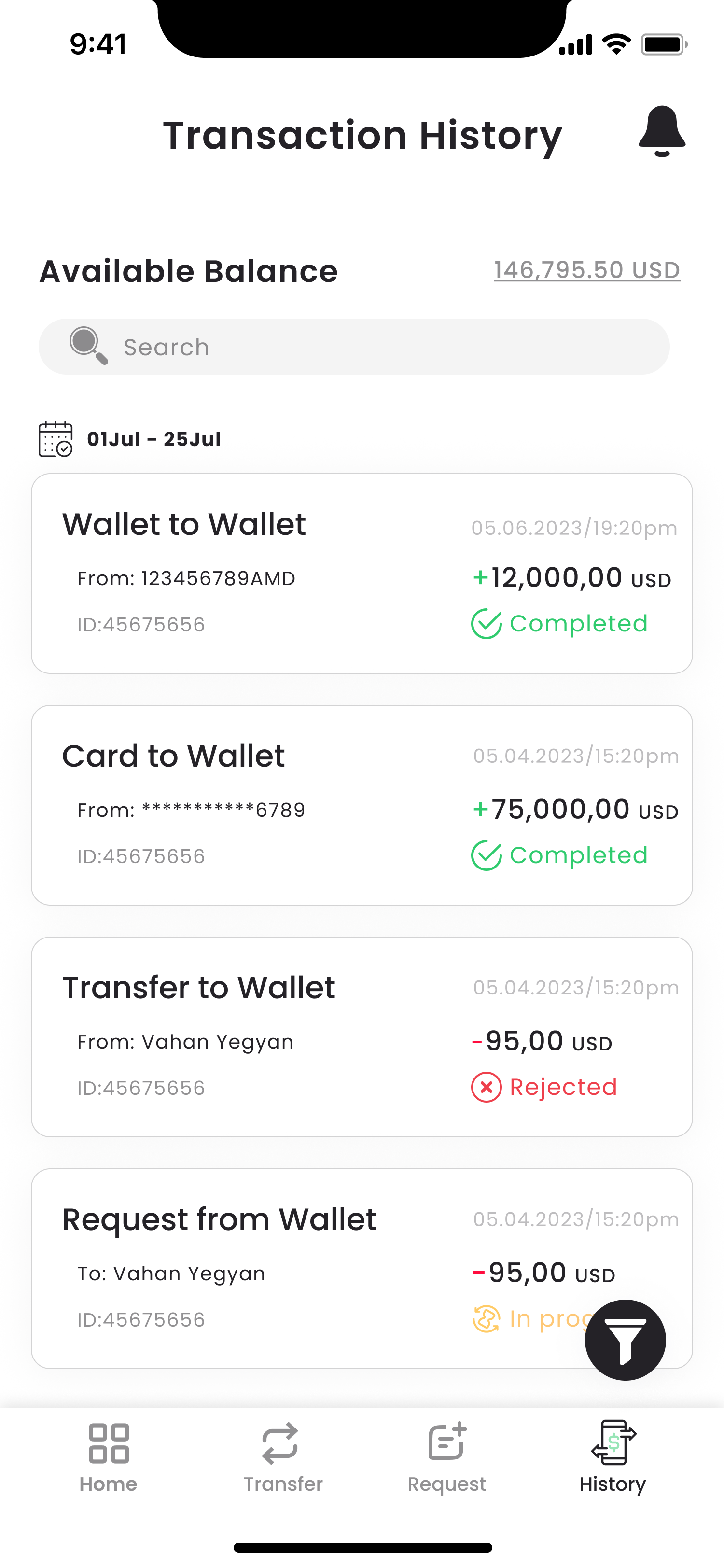Switch to the Request tab label
Viewport: 724px width, 1568px height.
click(447, 1484)
